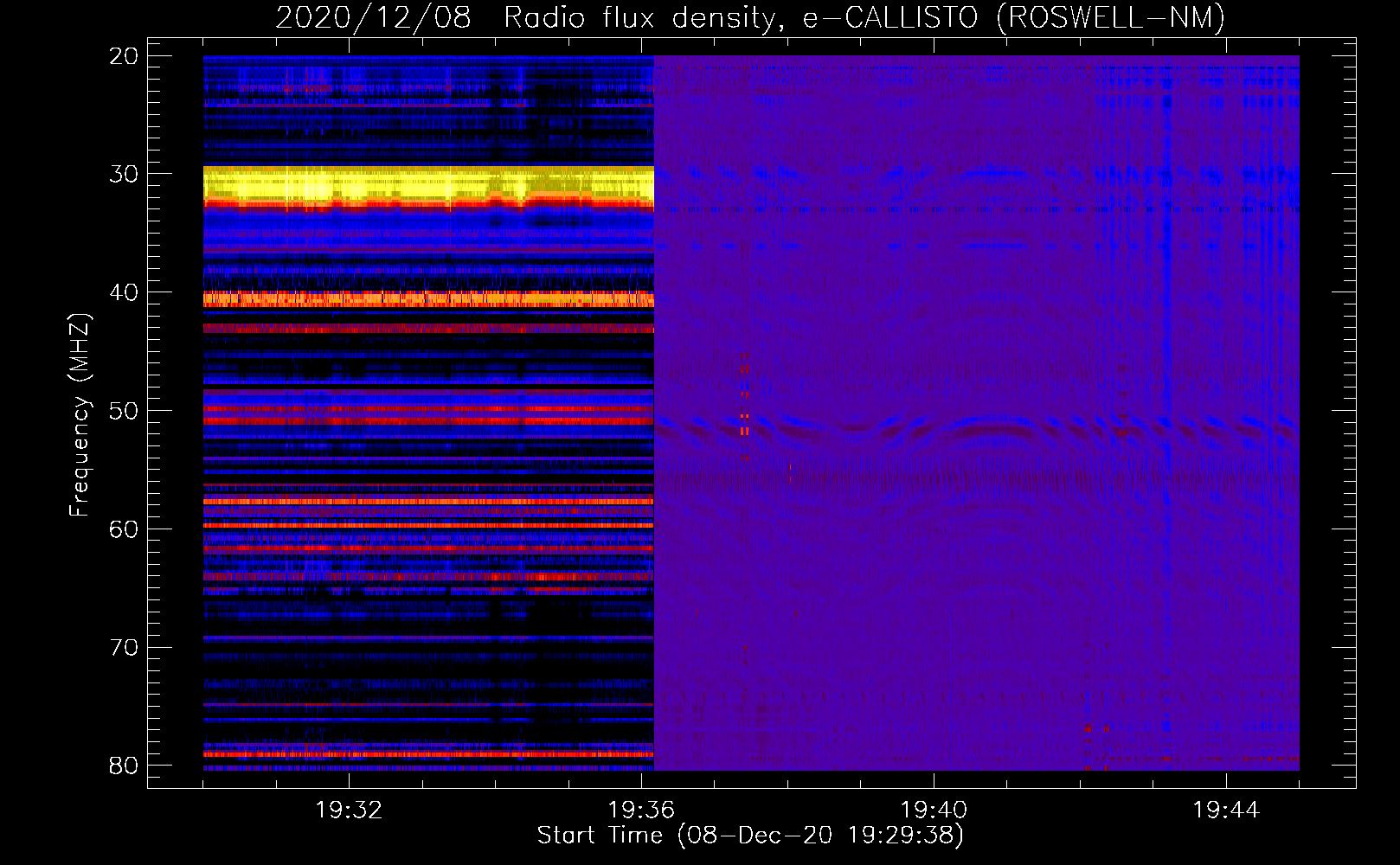The image size is (1400, 865).
Task: Click the 40 MHz frequency tick label
Action: pyautogui.click(x=124, y=292)
